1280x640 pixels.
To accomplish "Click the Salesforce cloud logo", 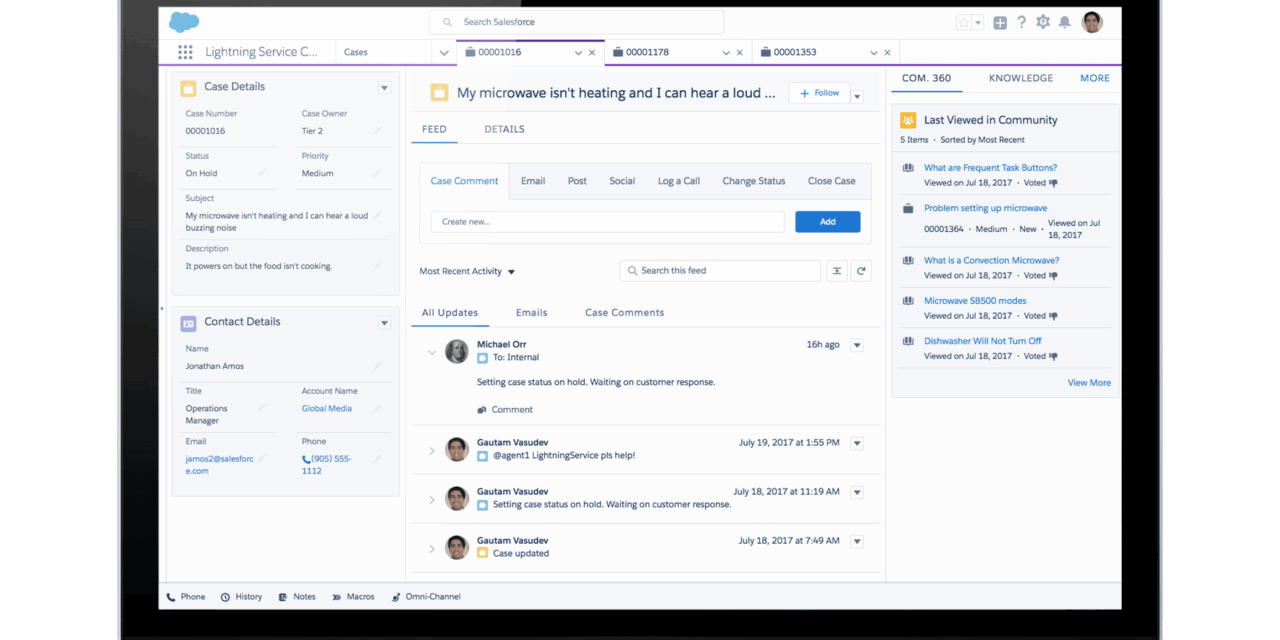I will [184, 22].
